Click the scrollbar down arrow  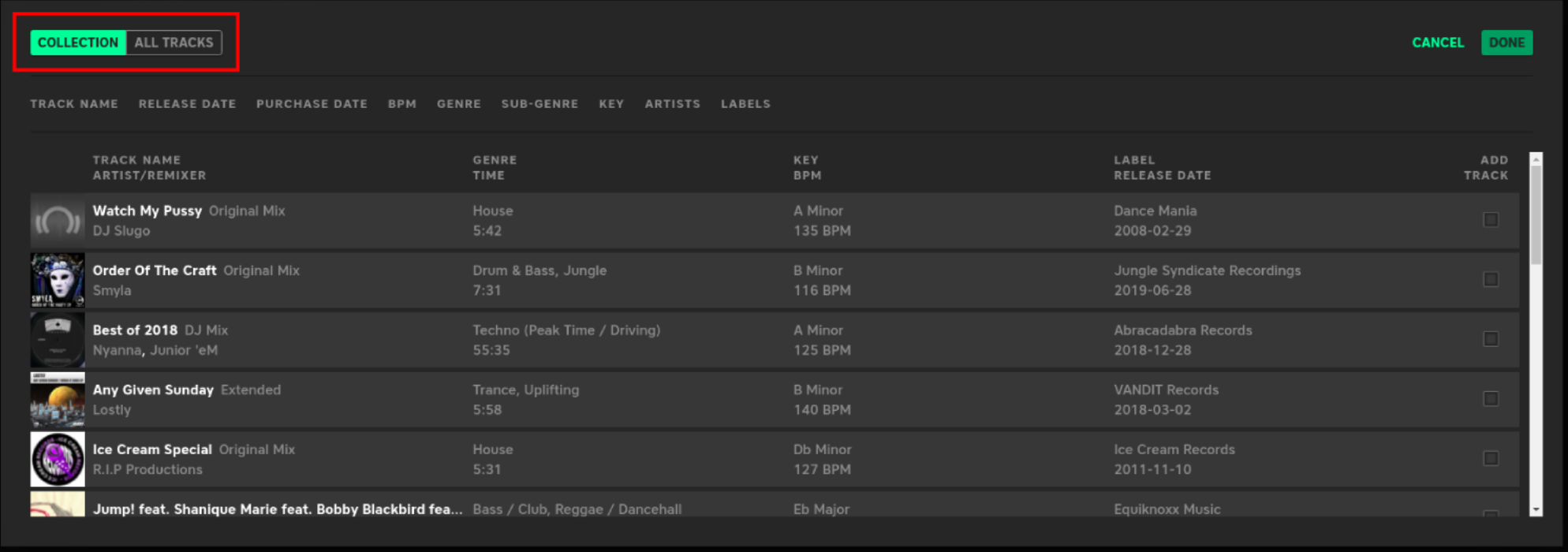coord(1535,510)
